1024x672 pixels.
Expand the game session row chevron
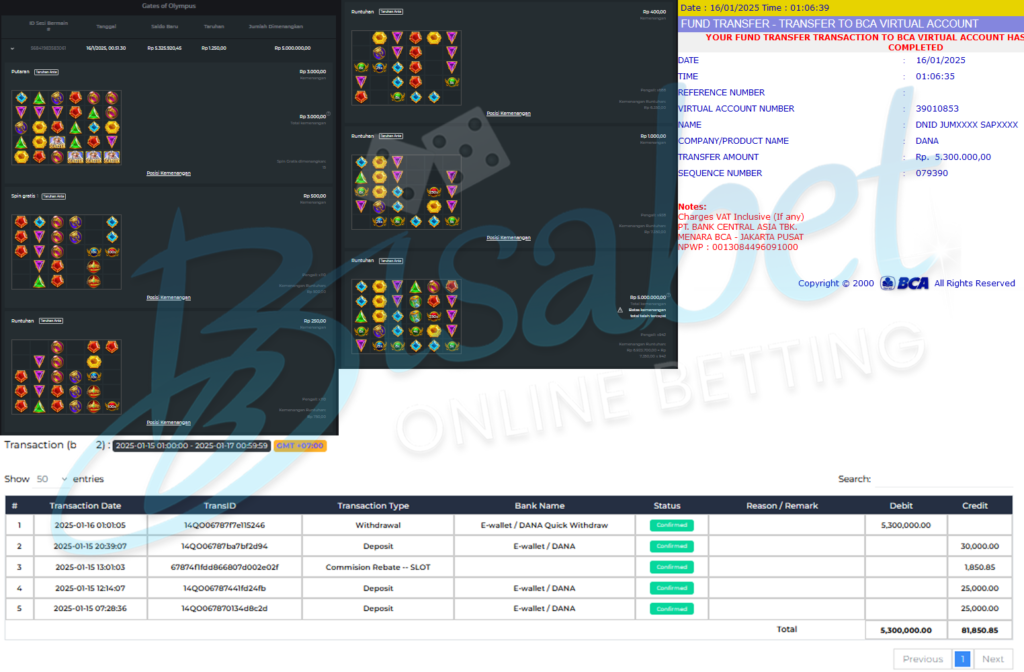click(x=13, y=48)
